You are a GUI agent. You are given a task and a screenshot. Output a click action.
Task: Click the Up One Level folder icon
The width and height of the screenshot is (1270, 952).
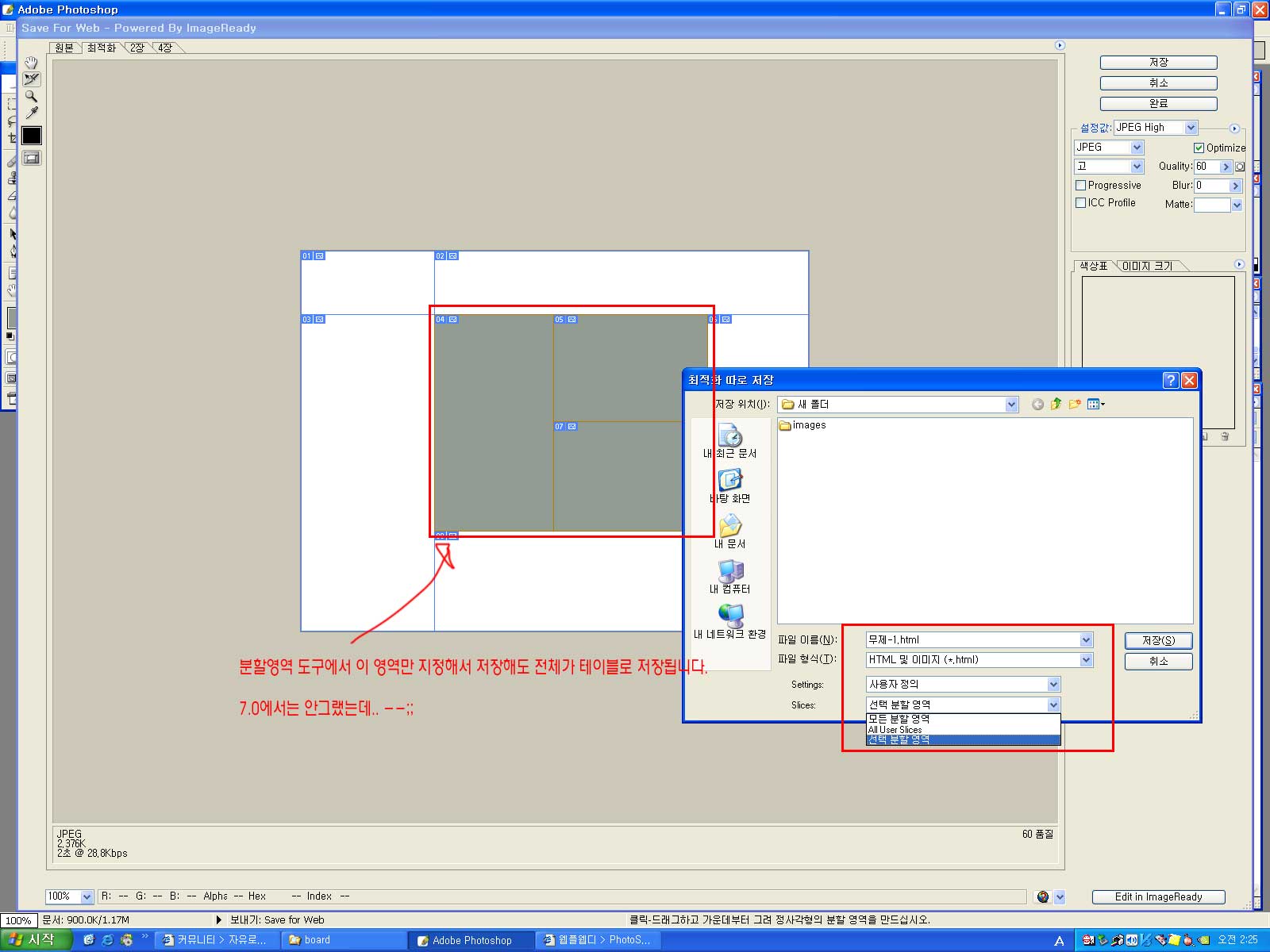click(x=1056, y=405)
